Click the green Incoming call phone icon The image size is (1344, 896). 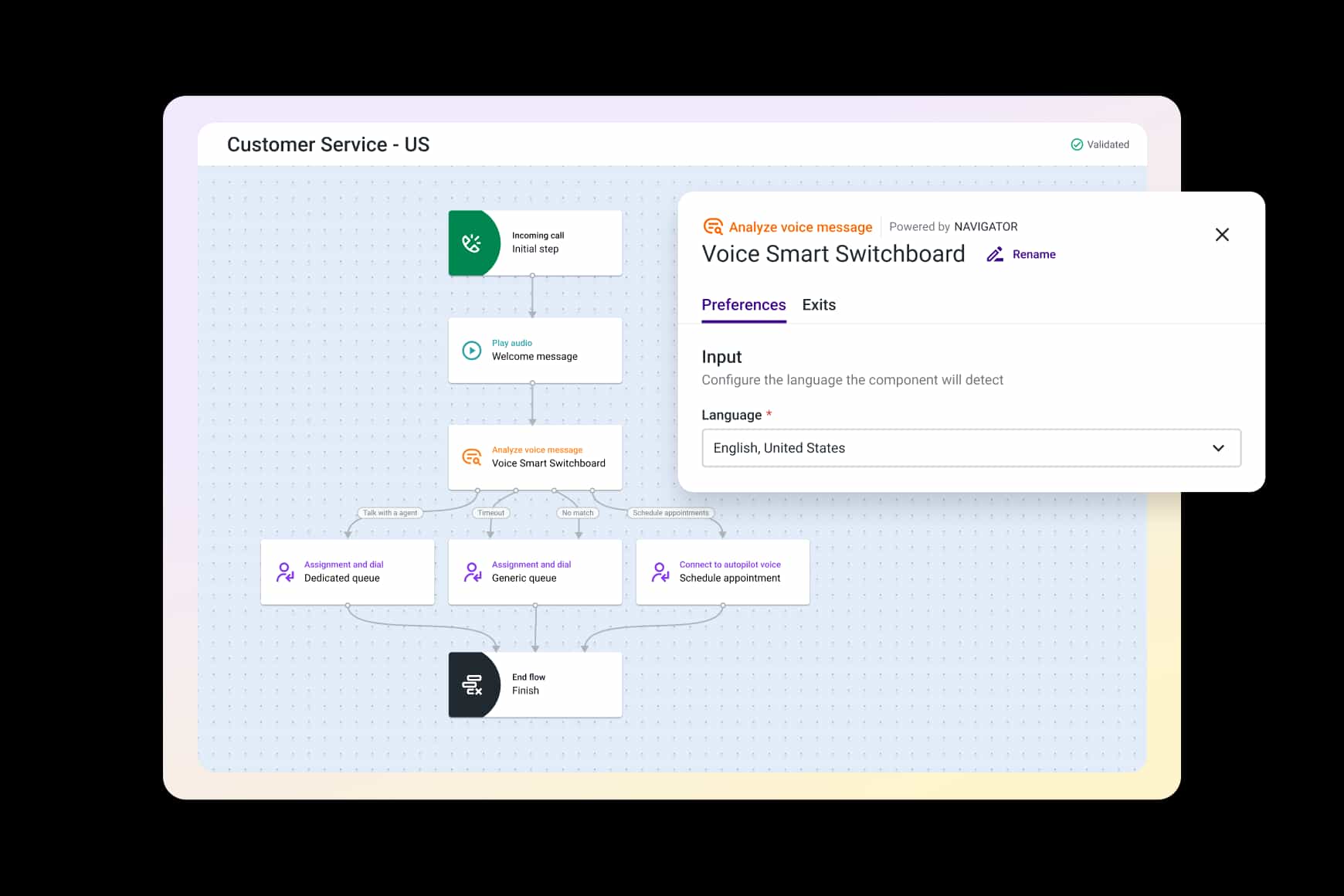(x=472, y=243)
